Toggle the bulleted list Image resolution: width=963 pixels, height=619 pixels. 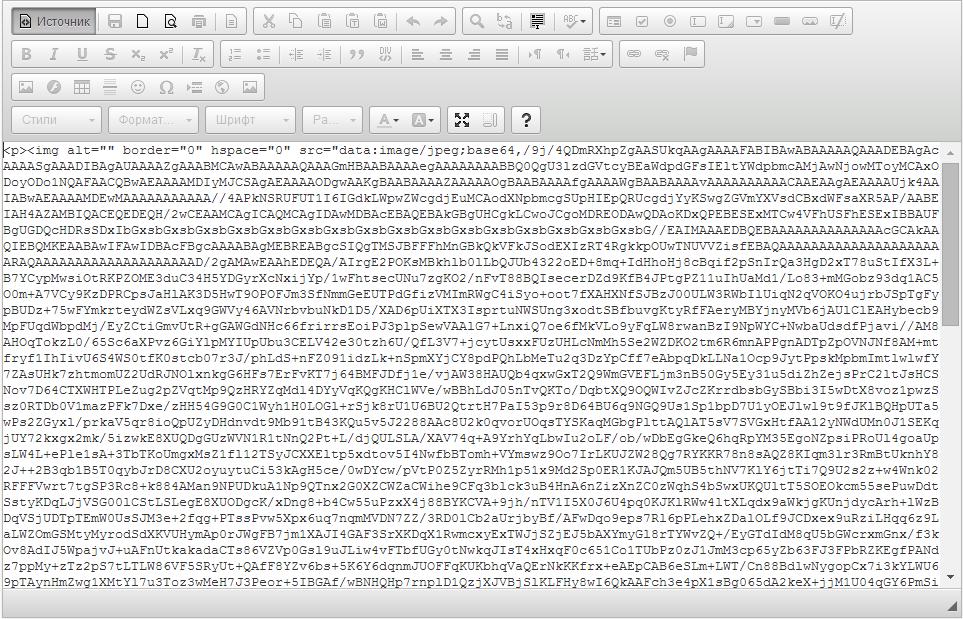263,54
